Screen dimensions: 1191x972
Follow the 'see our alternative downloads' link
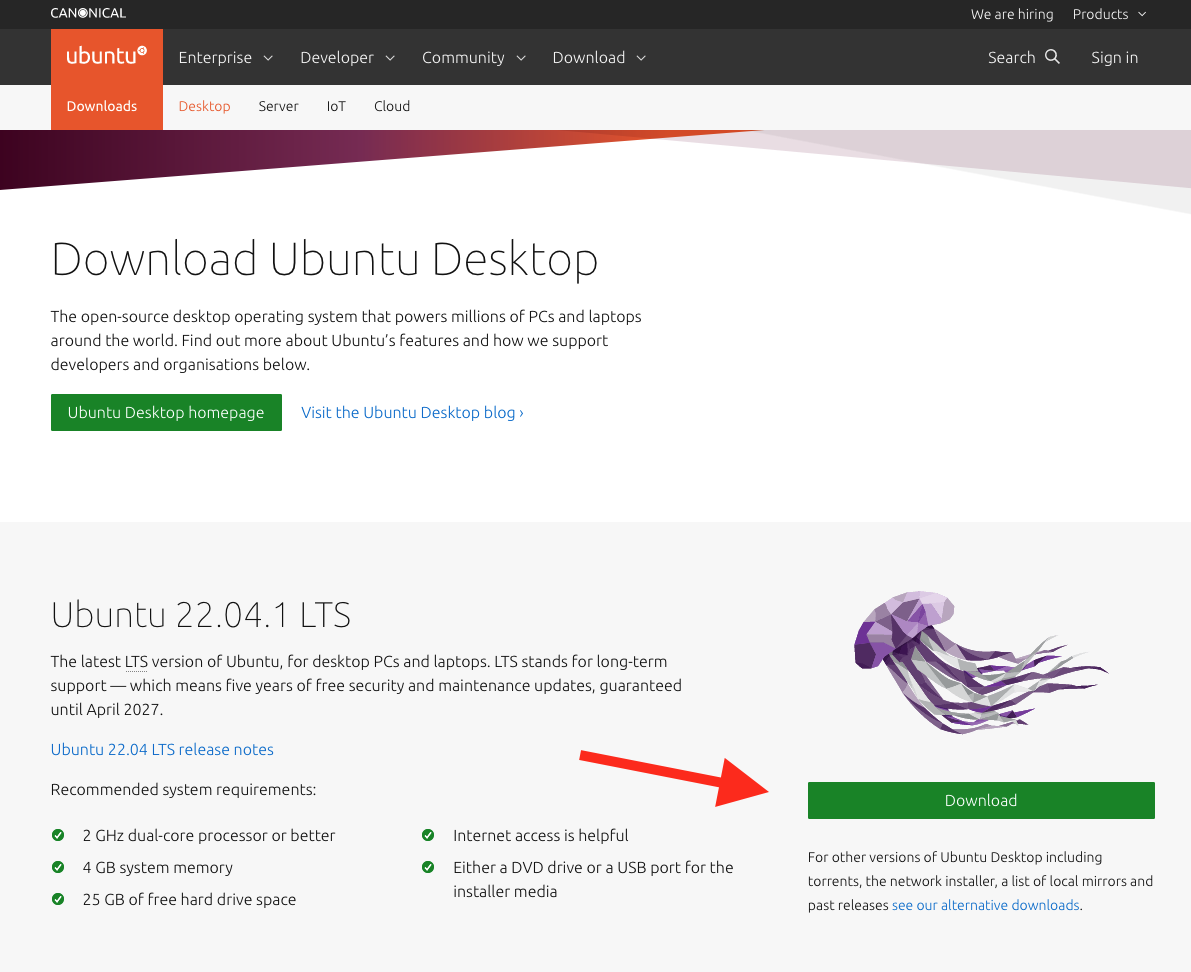pyautogui.click(x=985, y=905)
